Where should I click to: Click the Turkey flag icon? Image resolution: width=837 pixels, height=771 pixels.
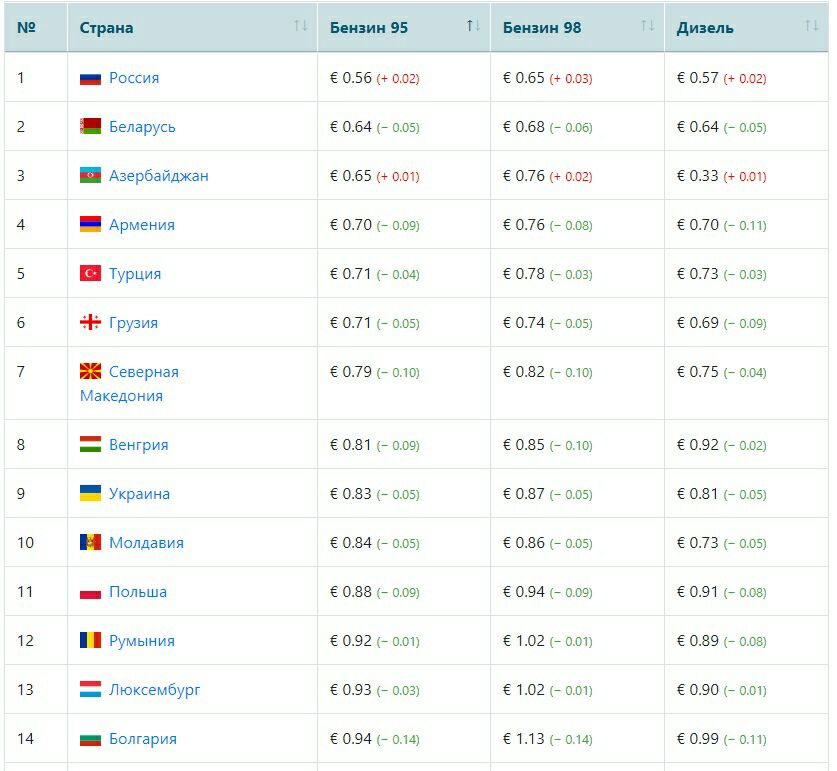90,274
